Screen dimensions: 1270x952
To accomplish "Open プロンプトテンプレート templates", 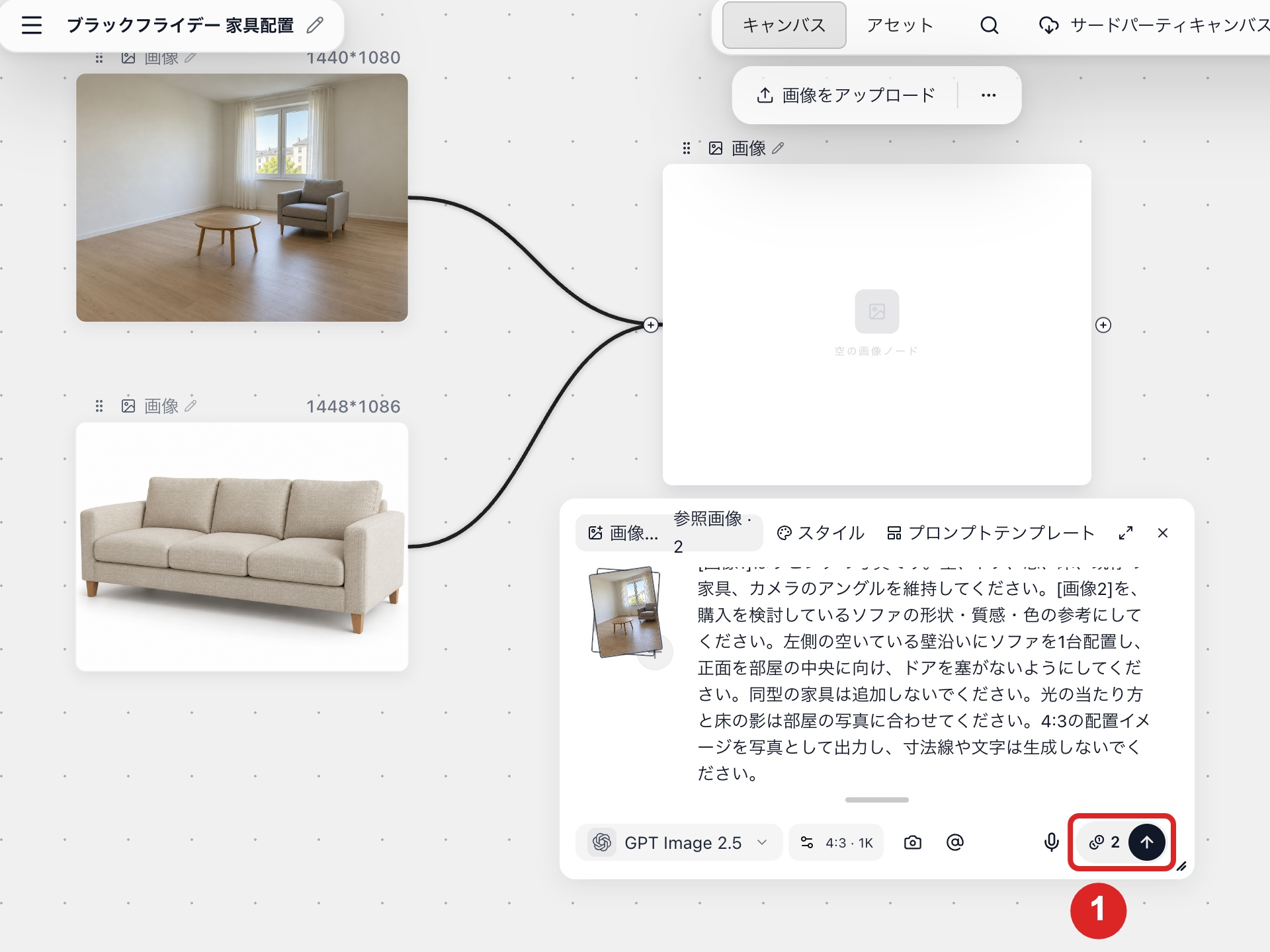I will [991, 533].
